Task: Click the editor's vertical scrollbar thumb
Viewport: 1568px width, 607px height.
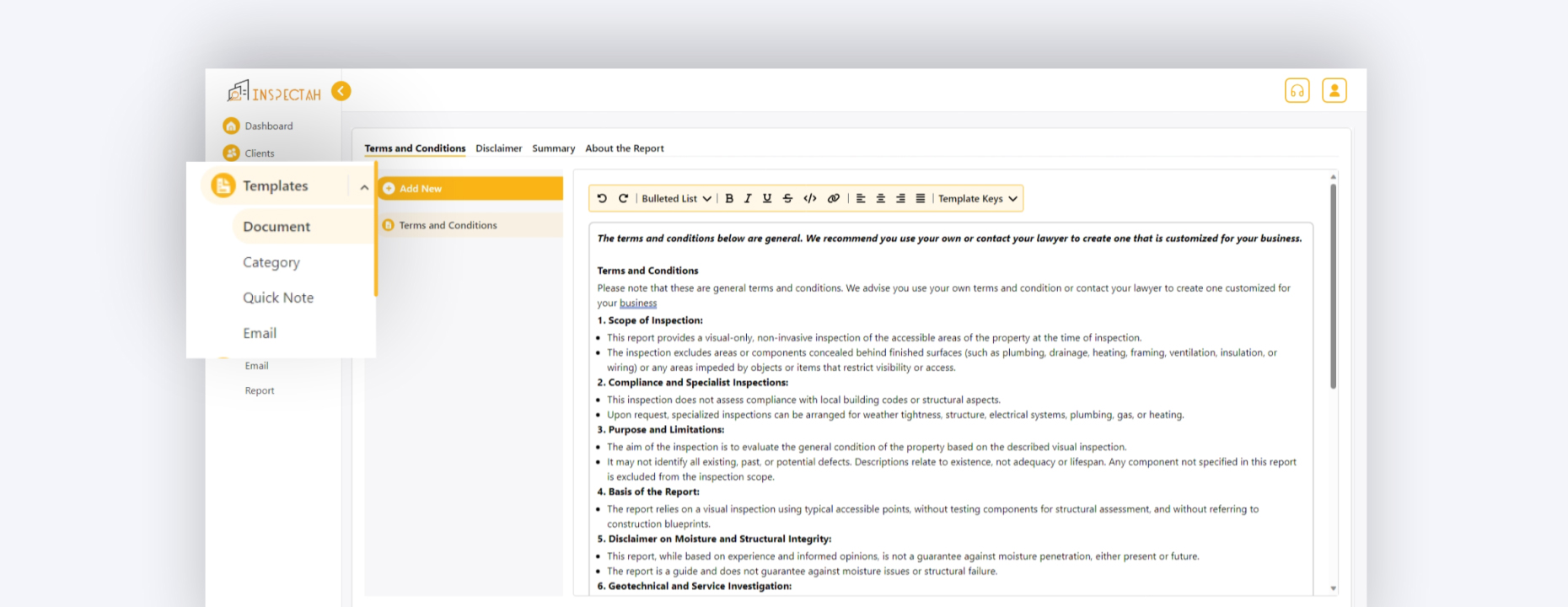Action: pos(1333,287)
